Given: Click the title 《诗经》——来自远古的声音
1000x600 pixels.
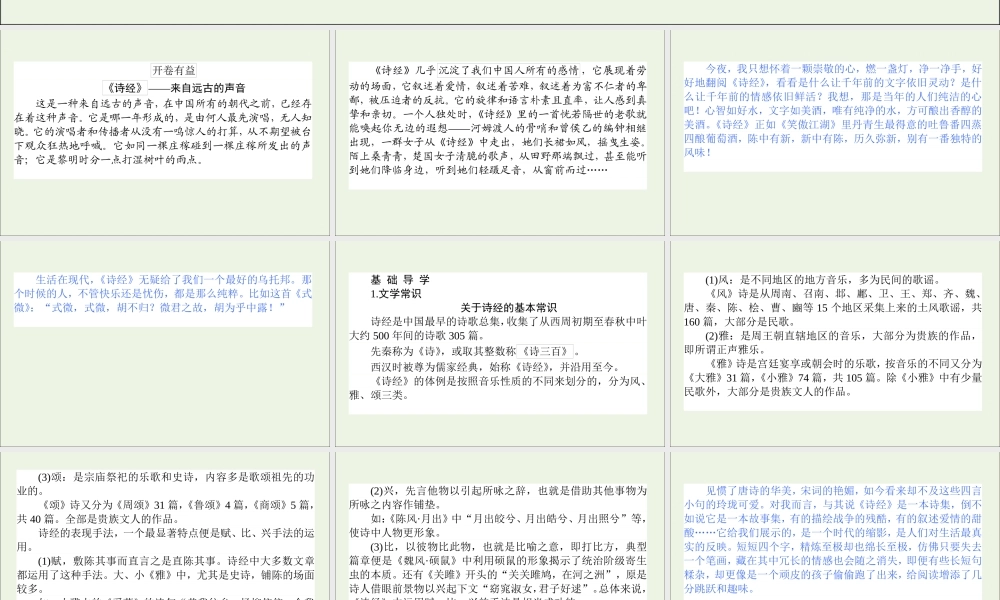Looking at the screenshot, I should 174,88.
